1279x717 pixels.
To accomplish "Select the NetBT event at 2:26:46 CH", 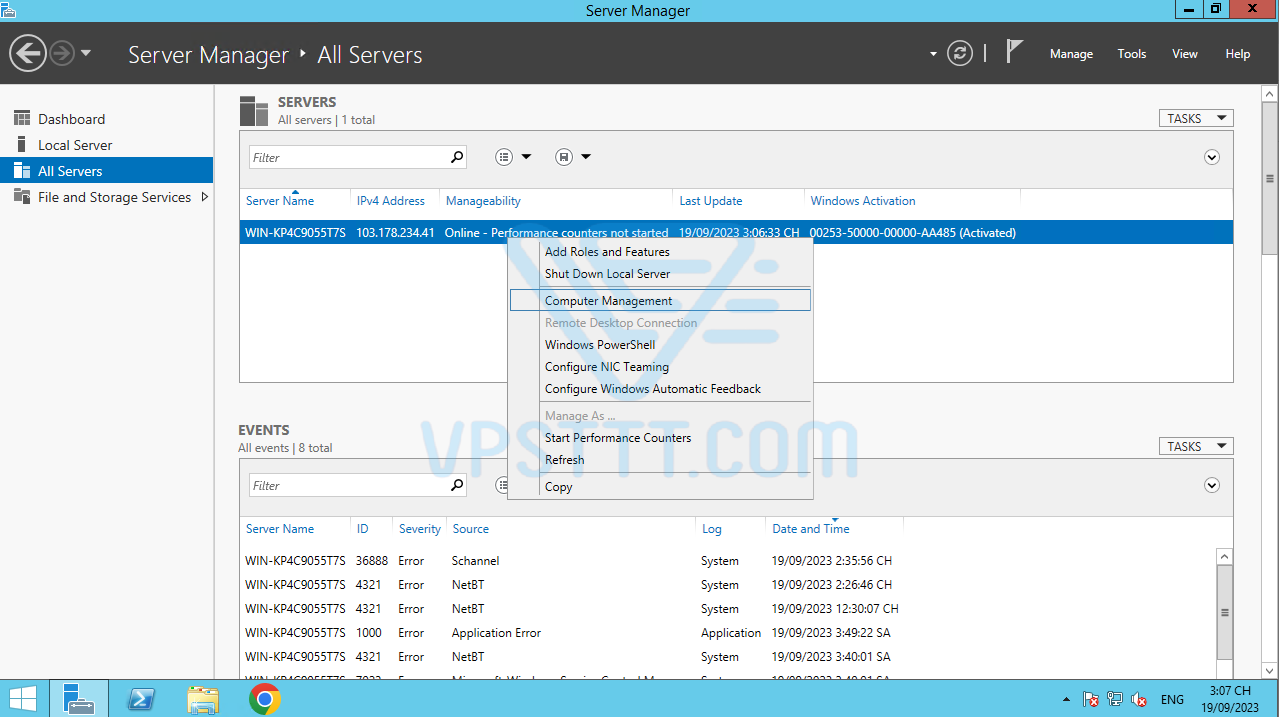I will tap(727, 585).
